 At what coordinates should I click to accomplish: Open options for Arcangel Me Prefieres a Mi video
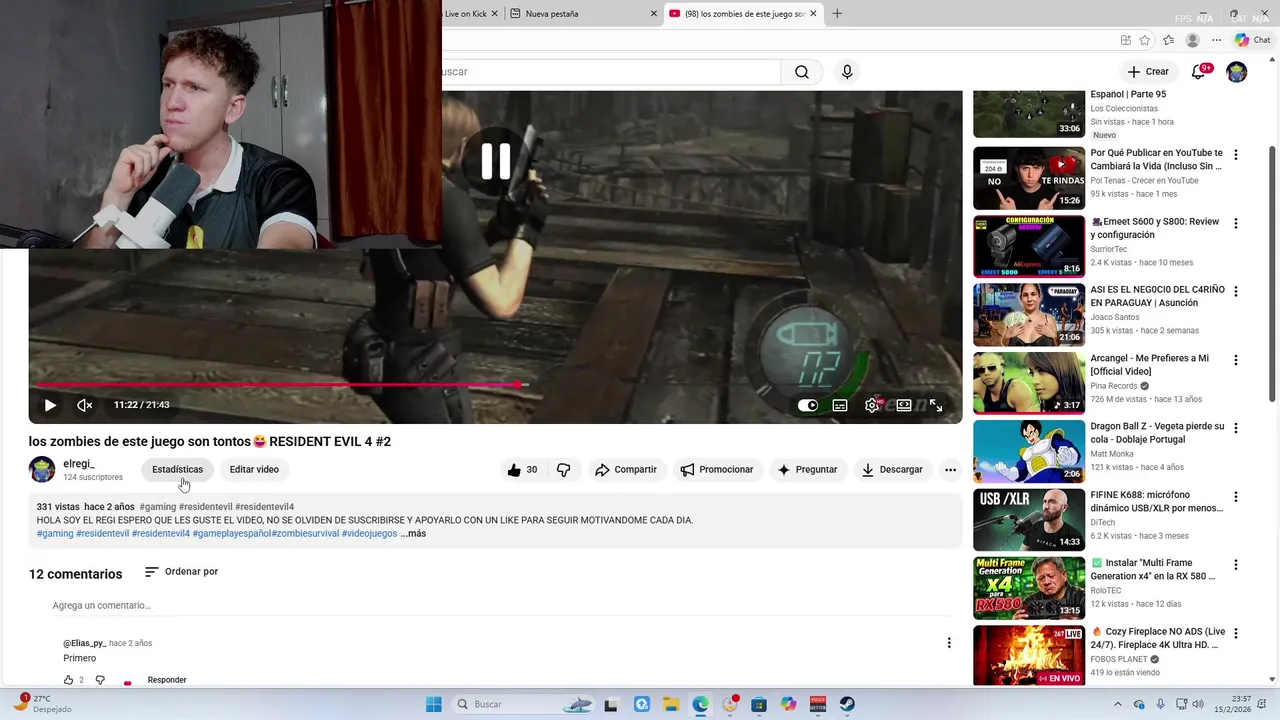[x=1236, y=360]
